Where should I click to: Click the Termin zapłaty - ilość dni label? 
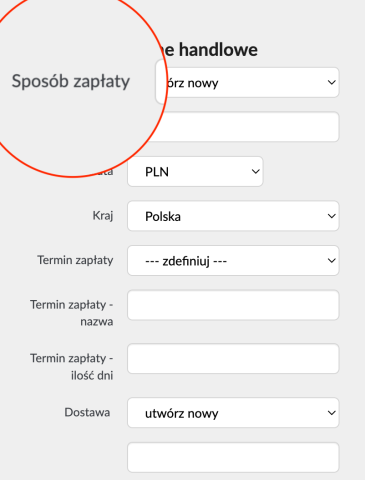click(72, 367)
